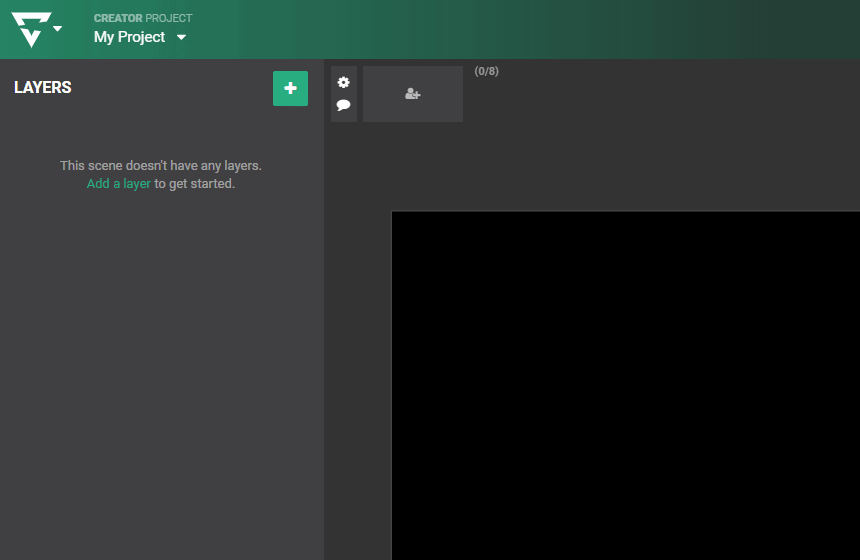Click the add guest person-plus icon

(x=412, y=94)
